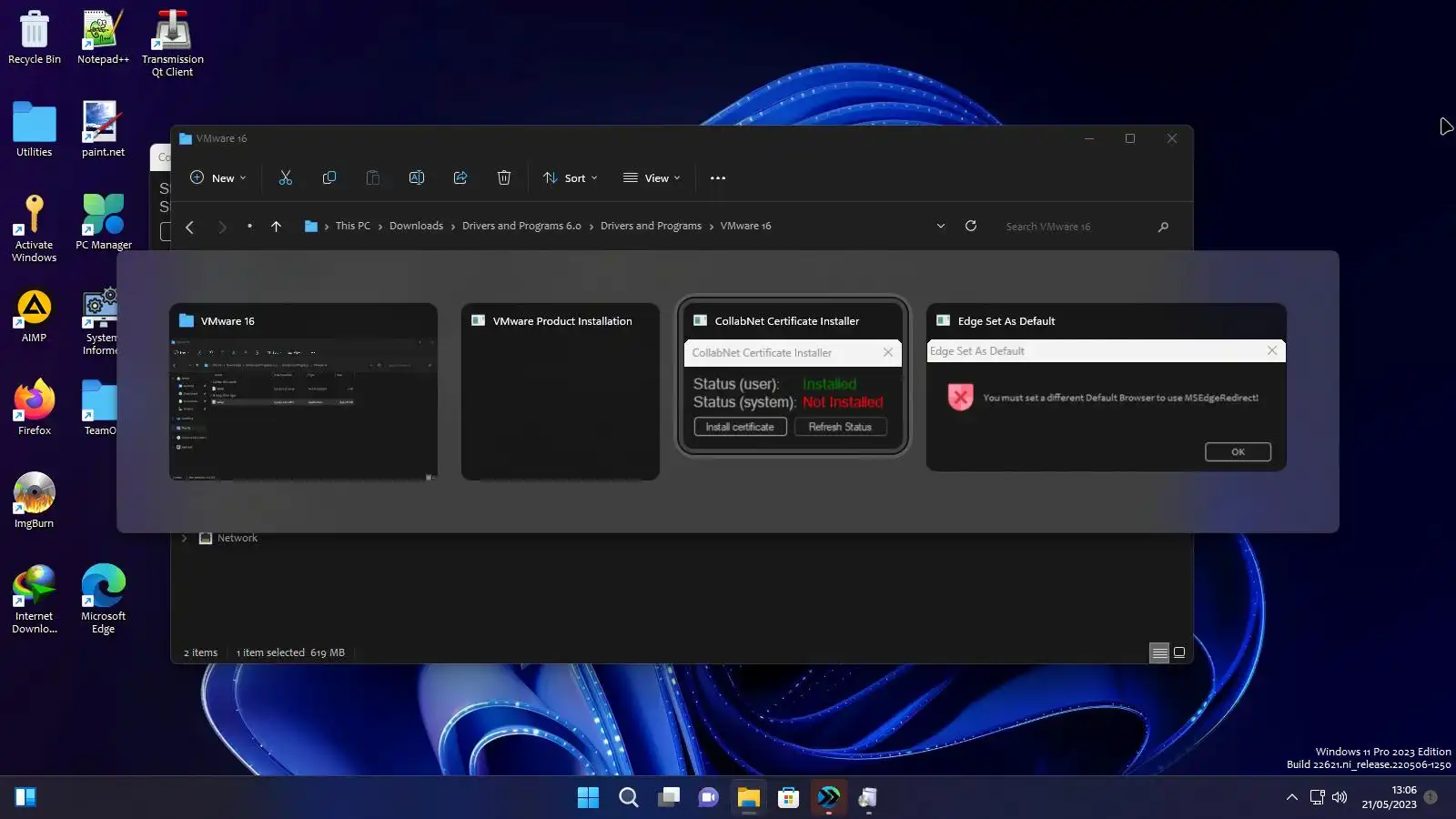Go up one folder level
1456x819 pixels.
pyautogui.click(x=276, y=227)
